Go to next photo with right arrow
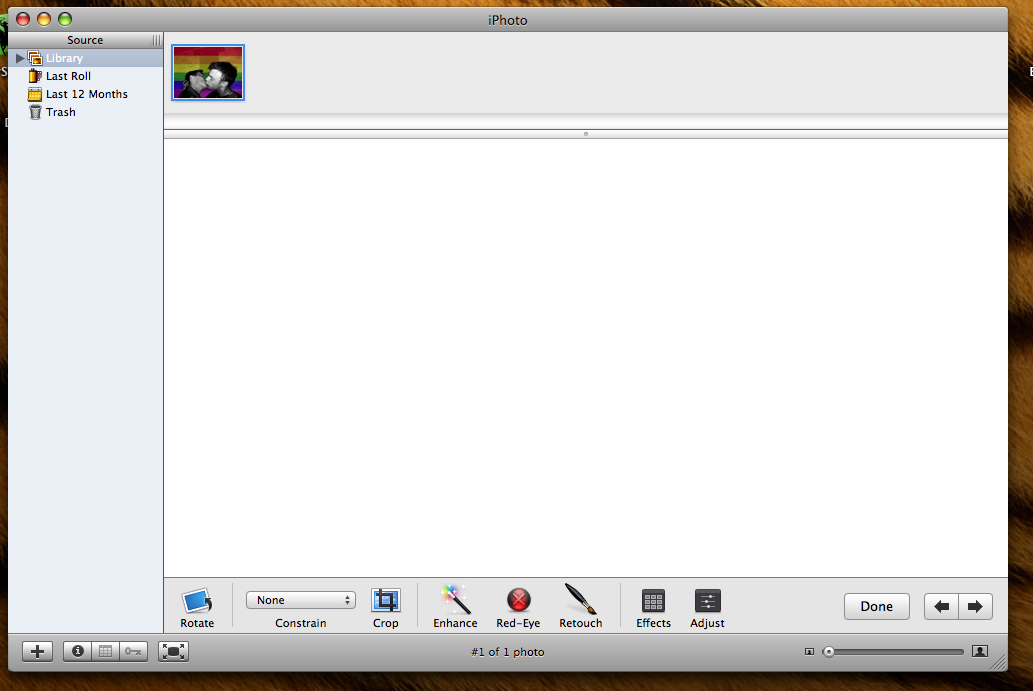The image size is (1033, 691). click(x=976, y=607)
